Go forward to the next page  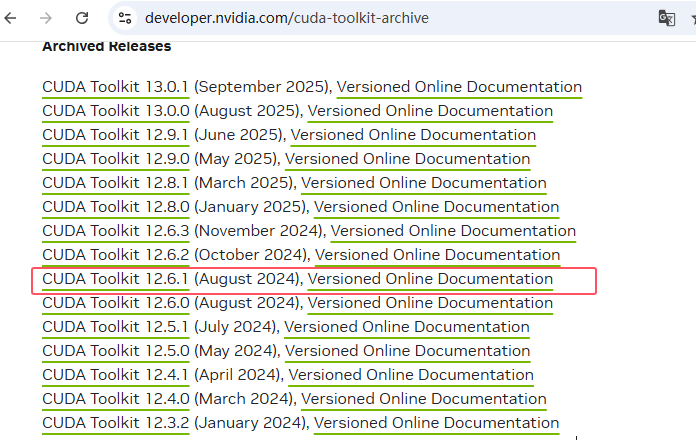(46, 18)
